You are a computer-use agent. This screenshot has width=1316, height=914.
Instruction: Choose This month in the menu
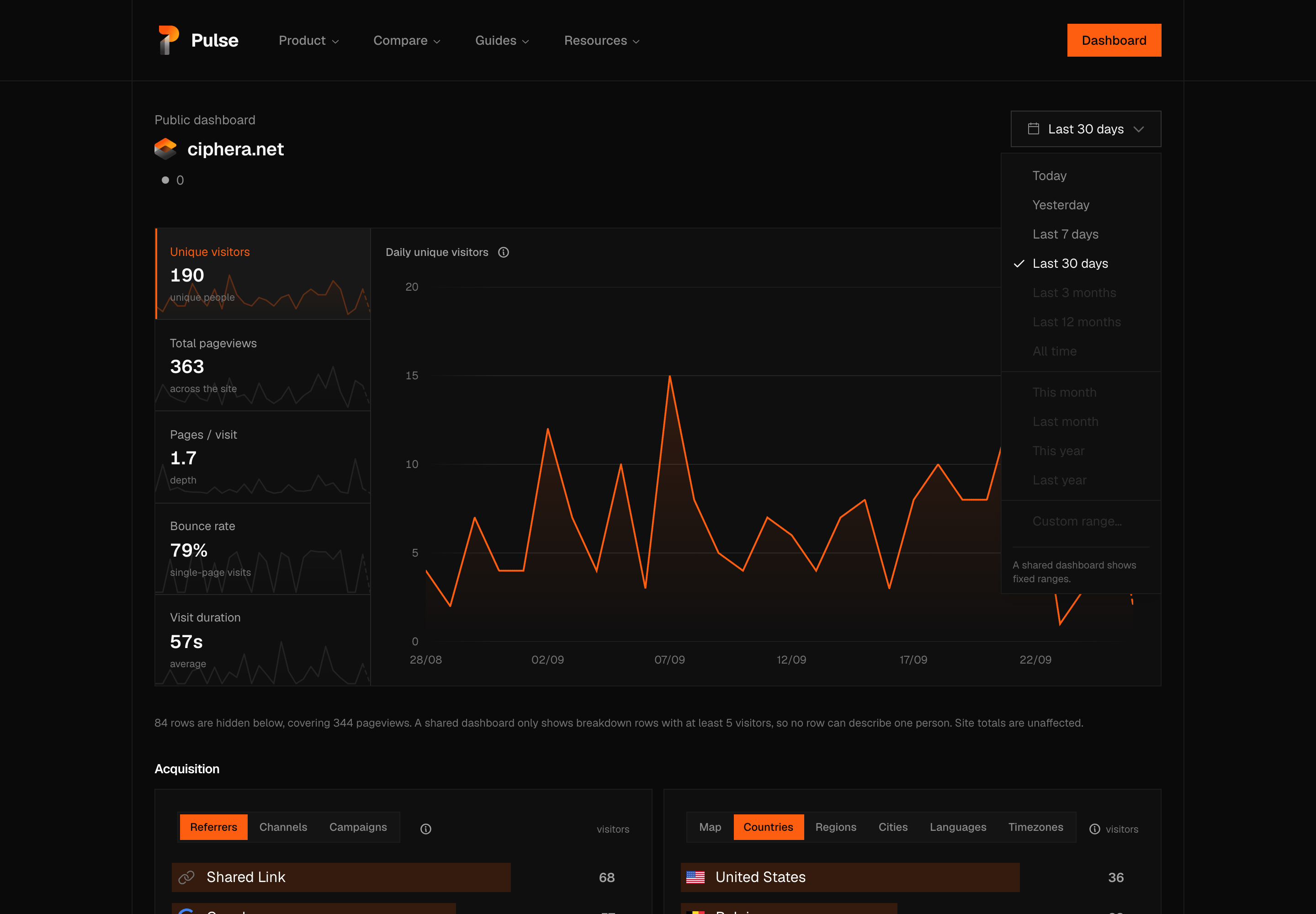[x=1081, y=392]
